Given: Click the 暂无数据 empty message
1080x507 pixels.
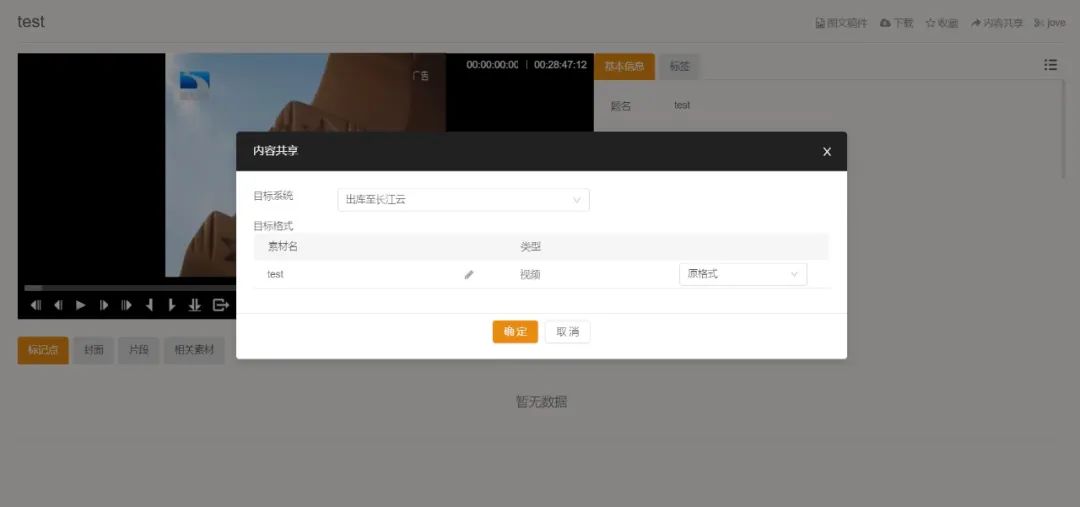Looking at the screenshot, I should 541,402.
